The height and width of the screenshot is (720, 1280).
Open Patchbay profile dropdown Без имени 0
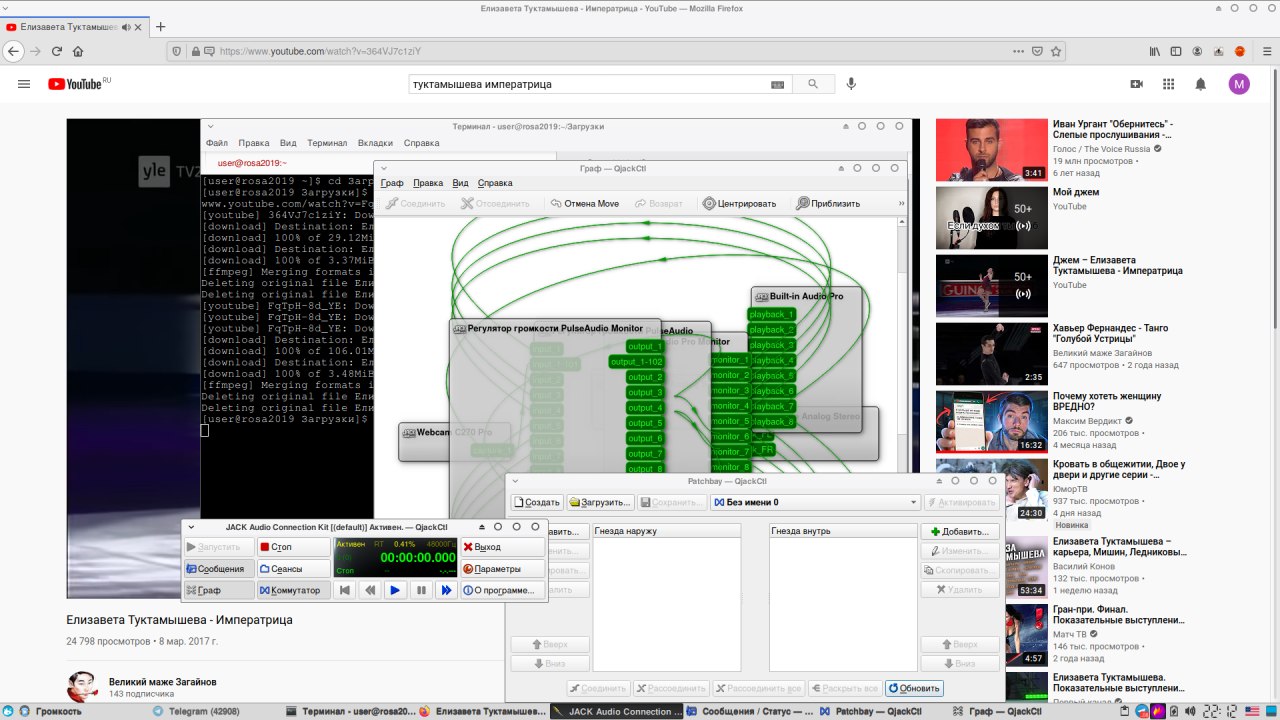(x=815, y=502)
